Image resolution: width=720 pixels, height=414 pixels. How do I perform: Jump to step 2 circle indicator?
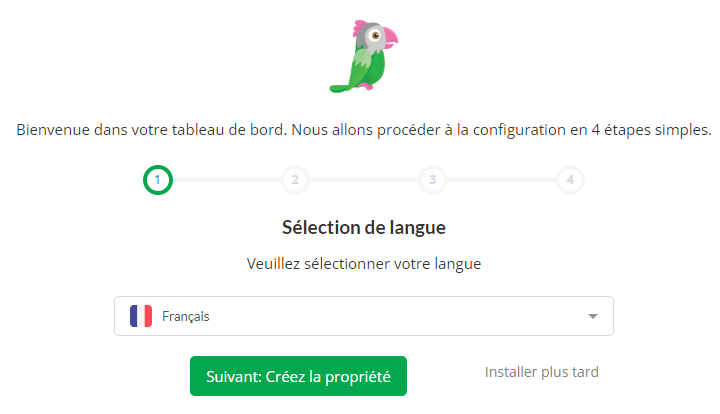point(295,180)
